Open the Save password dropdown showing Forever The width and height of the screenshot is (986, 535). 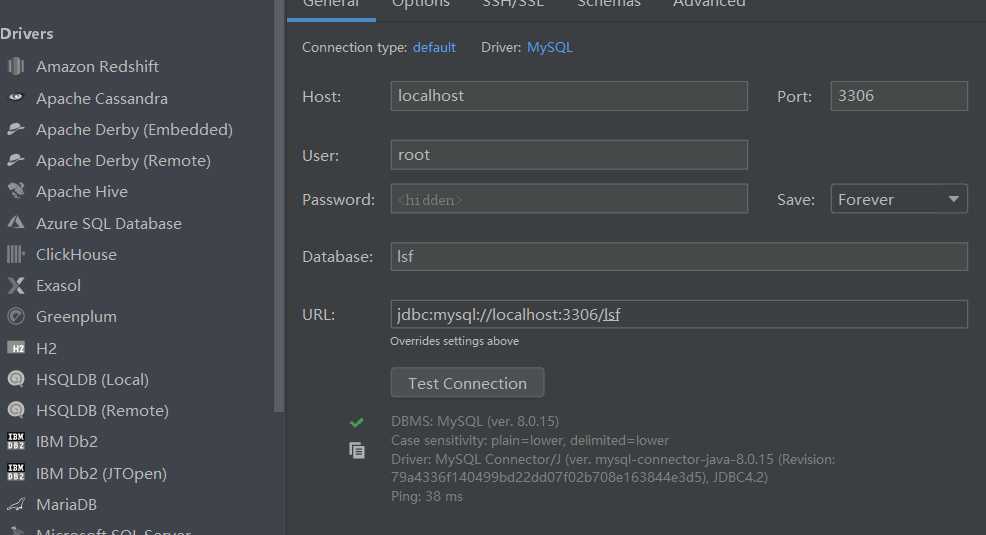899,199
